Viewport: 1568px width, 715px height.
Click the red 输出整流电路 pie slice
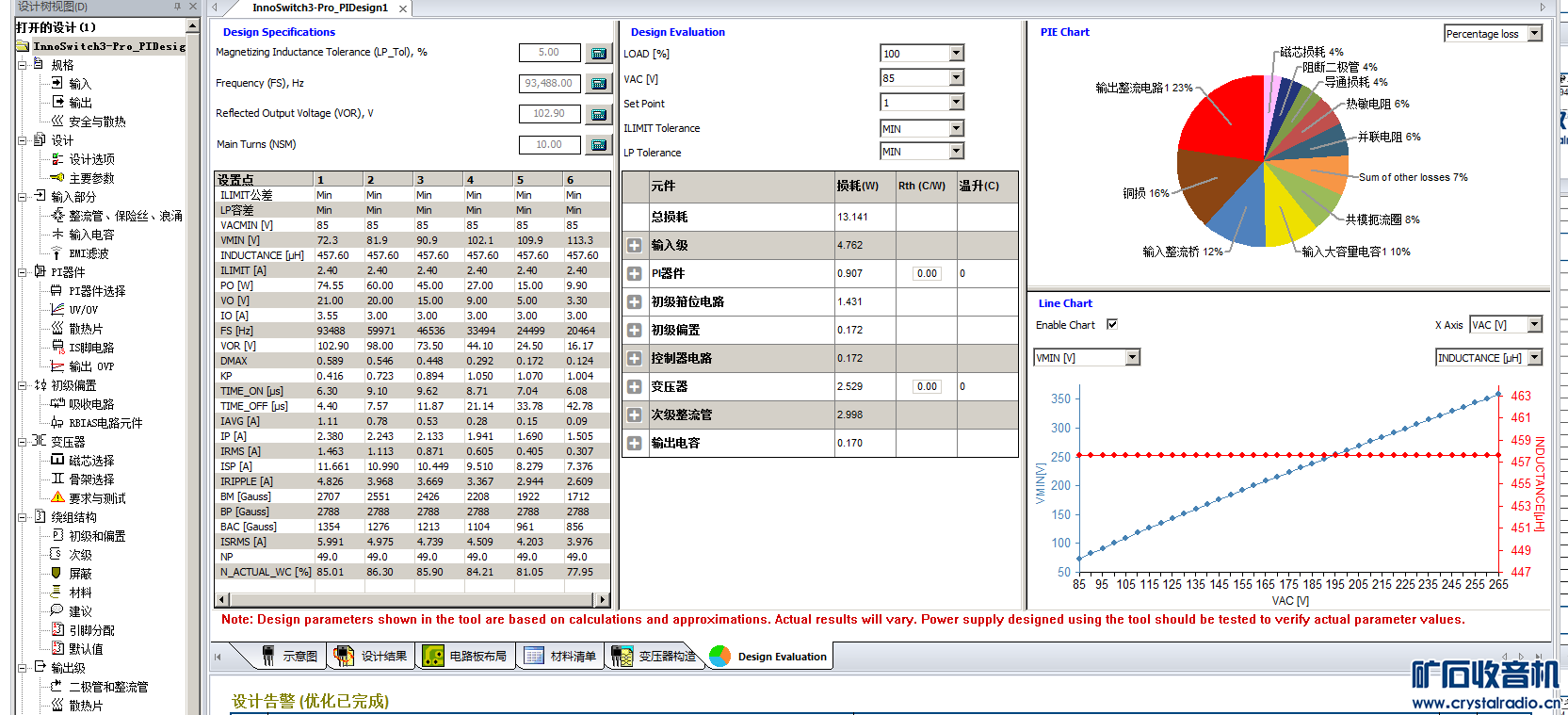coord(1224,118)
